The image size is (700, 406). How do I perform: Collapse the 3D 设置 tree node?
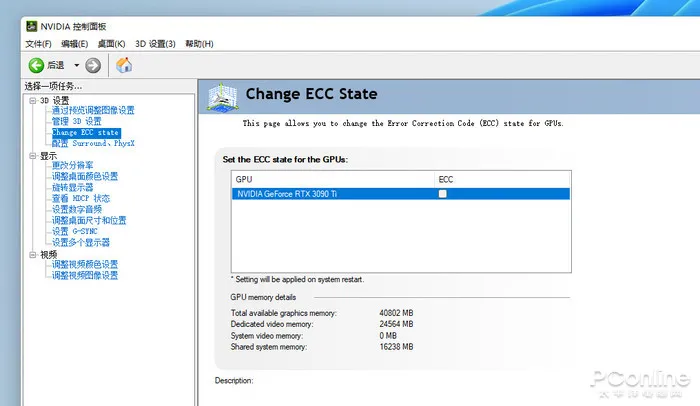pos(33,100)
